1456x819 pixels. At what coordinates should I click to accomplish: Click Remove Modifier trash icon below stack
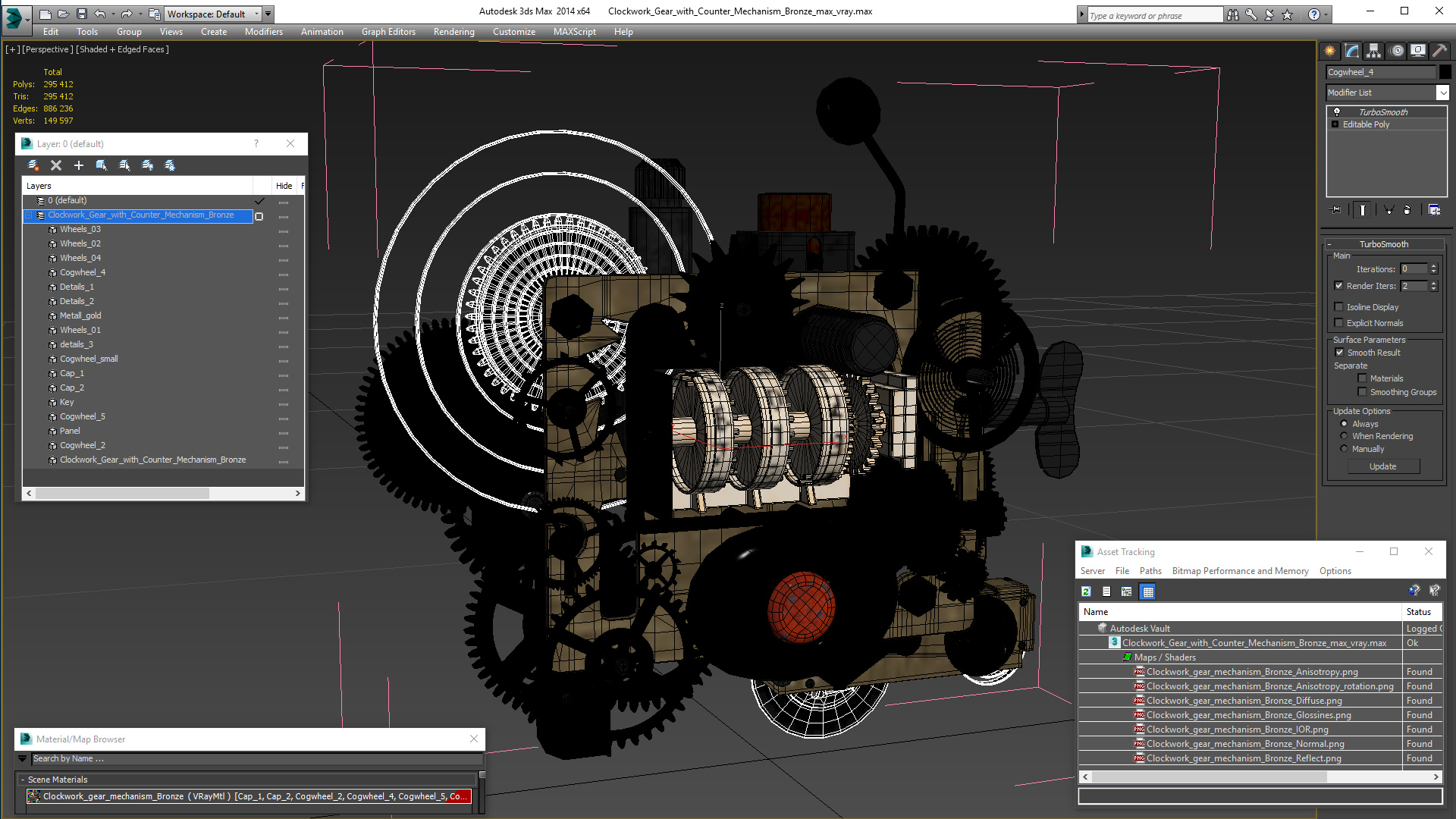(1407, 210)
